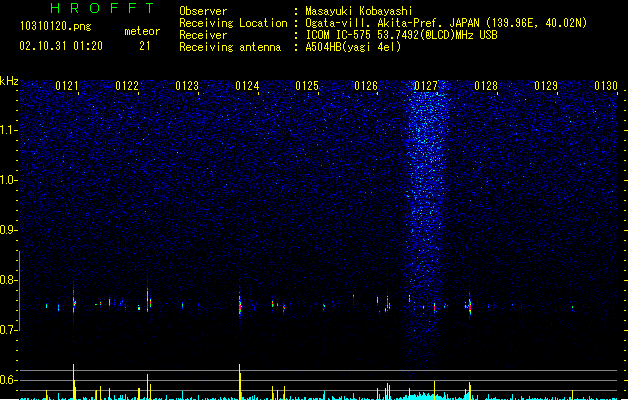The image size is (629, 400).
Task: Click the strong meteor echo below 0124
Action: [240, 305]
